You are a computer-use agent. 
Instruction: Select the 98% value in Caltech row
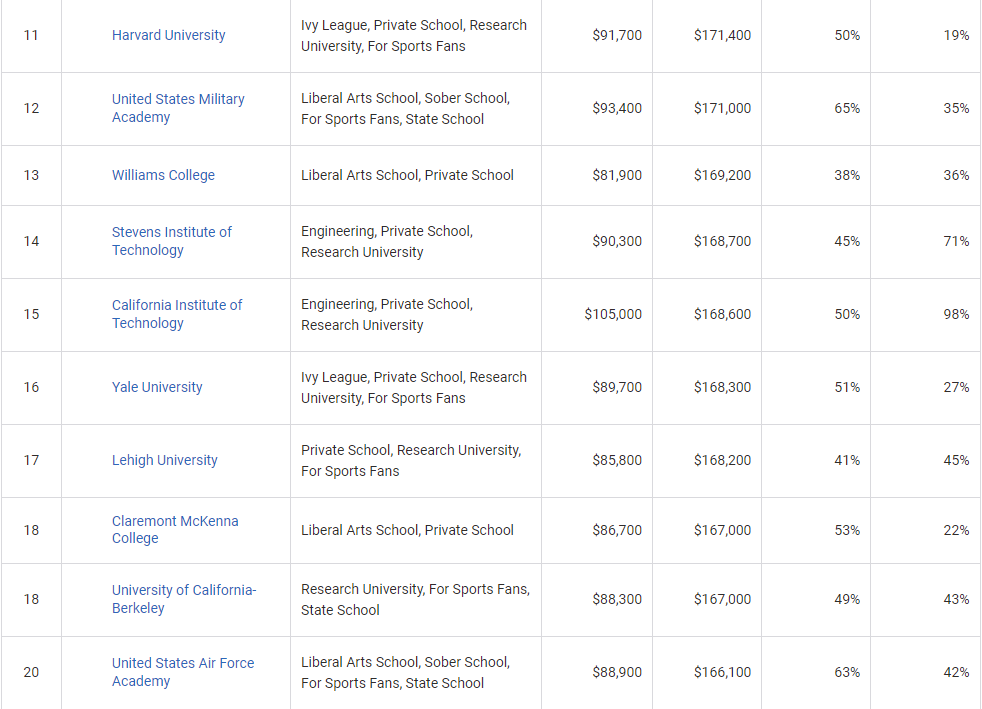pyautogui.click(x=956, y=314)
